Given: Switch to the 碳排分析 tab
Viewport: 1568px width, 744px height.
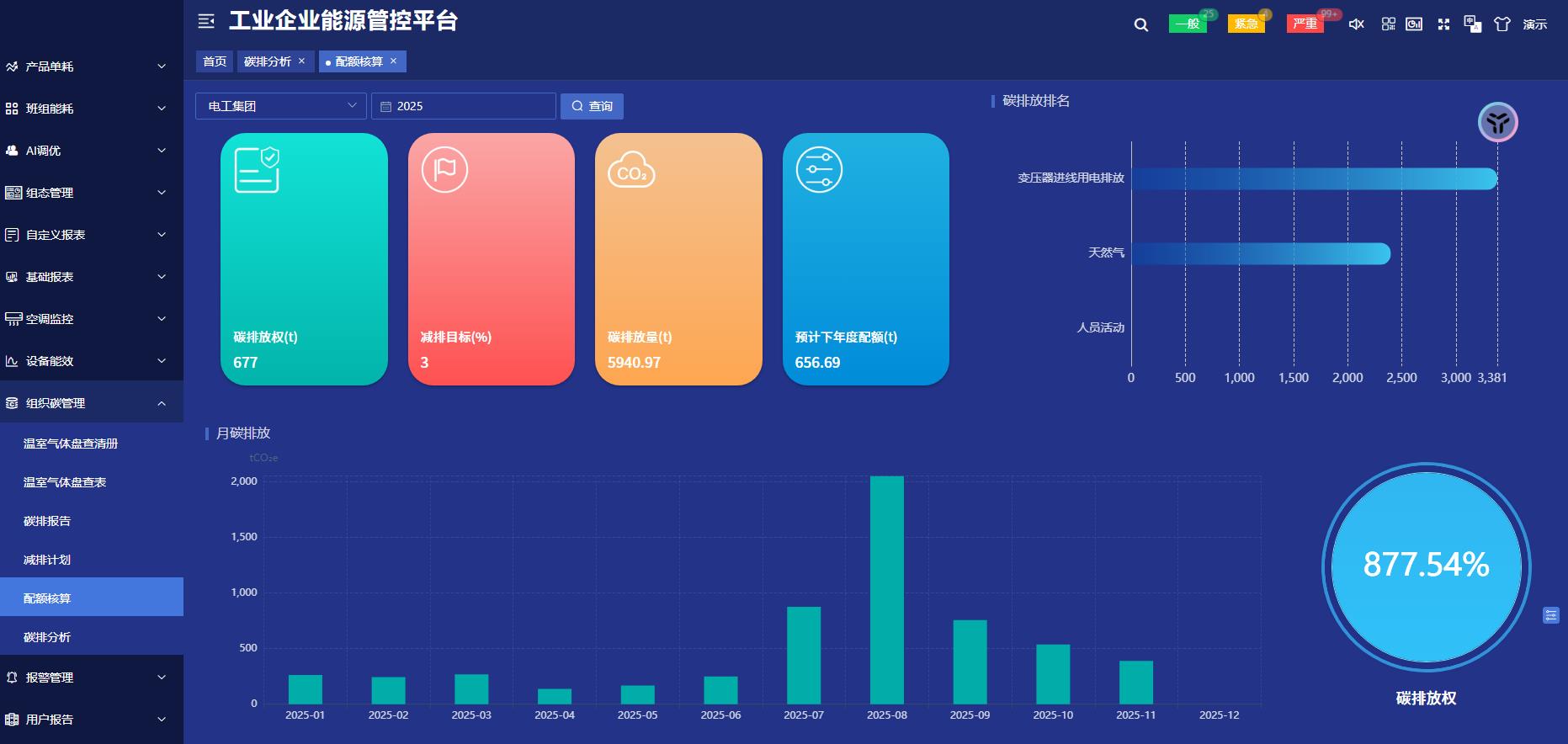Looking at the screenshot, I should (268, 61).
